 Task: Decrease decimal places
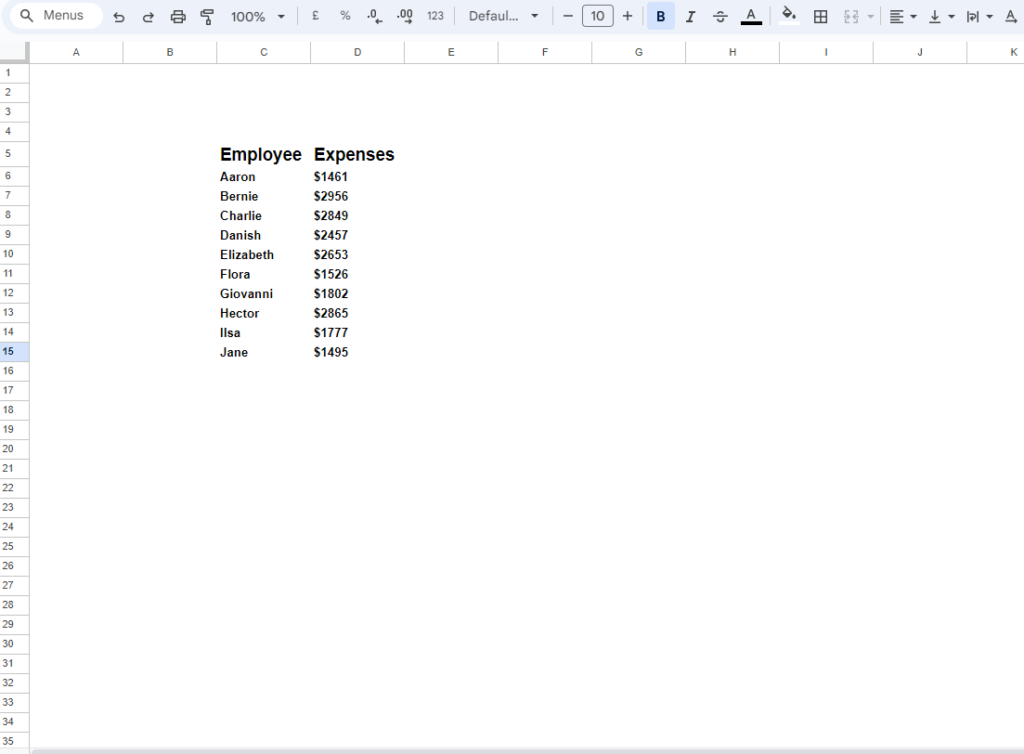click(x=374, y=16)
